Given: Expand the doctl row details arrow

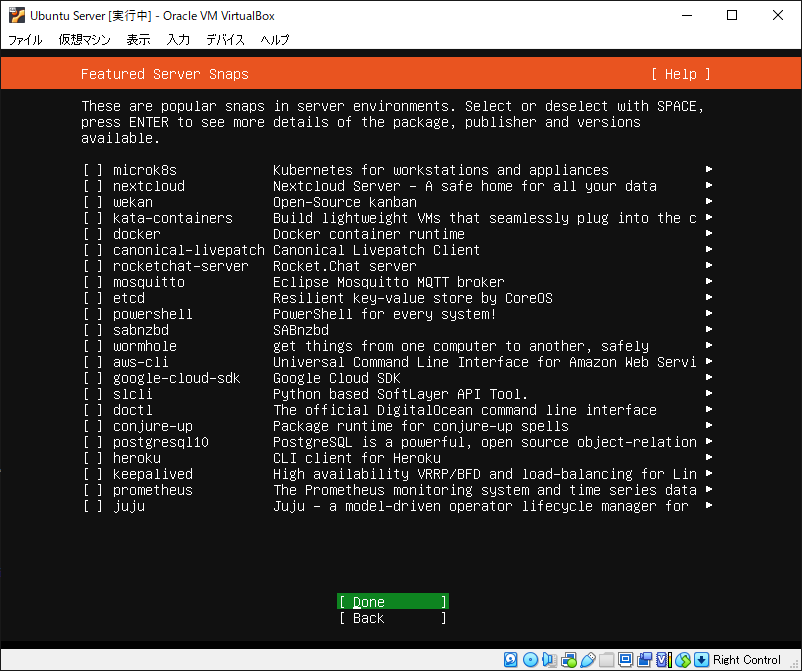Looking at the screenshot, I should tap(709, 409).
